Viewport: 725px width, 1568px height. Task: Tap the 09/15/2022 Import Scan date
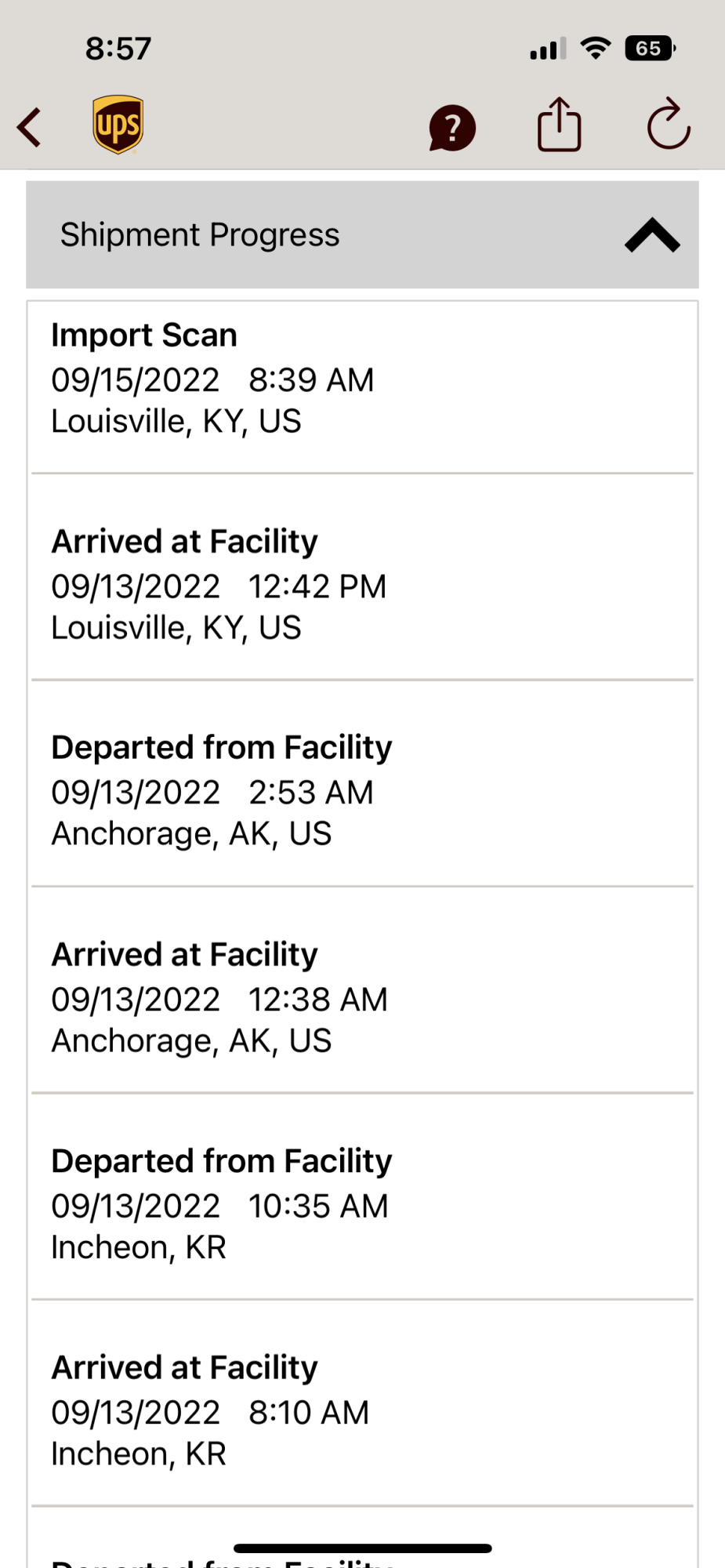point(136,380)
